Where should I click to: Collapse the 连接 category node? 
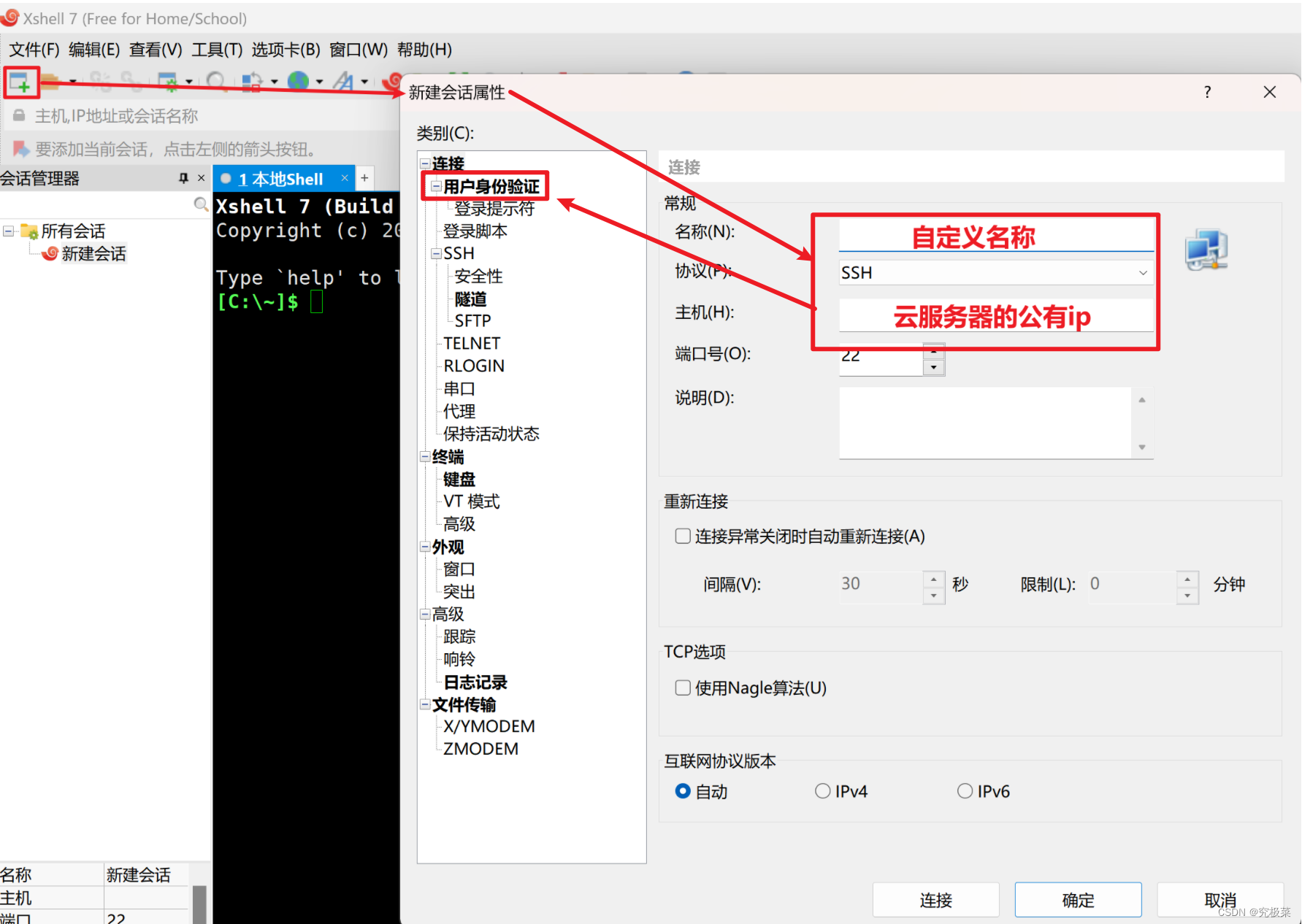(425, 163)
